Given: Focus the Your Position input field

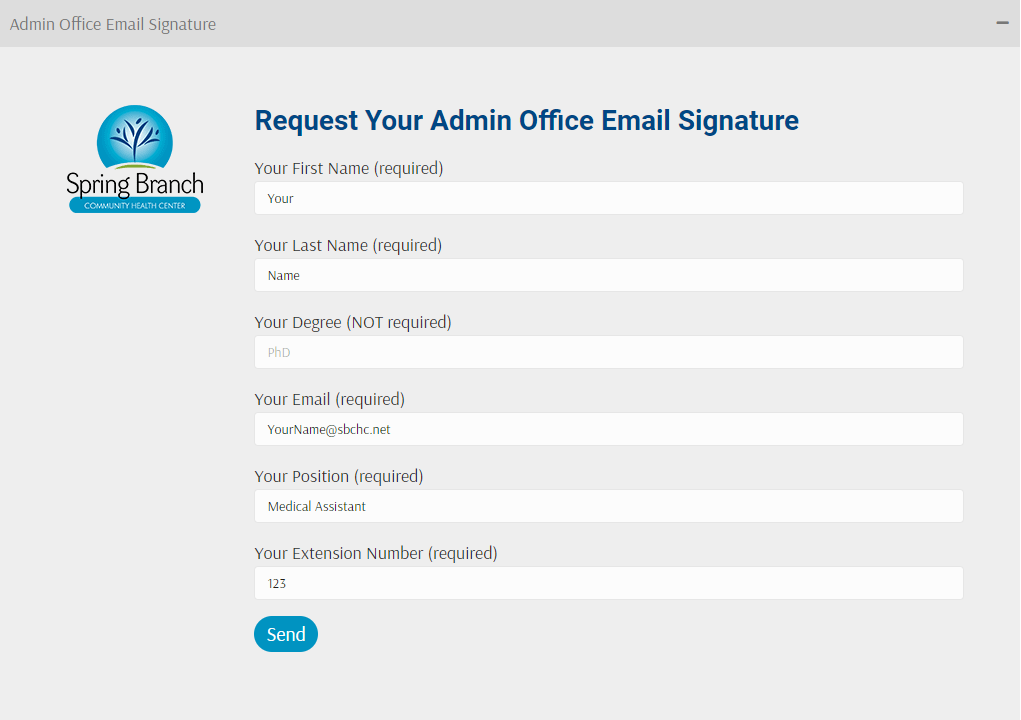Looking at the screenshot, I should 608,506.
